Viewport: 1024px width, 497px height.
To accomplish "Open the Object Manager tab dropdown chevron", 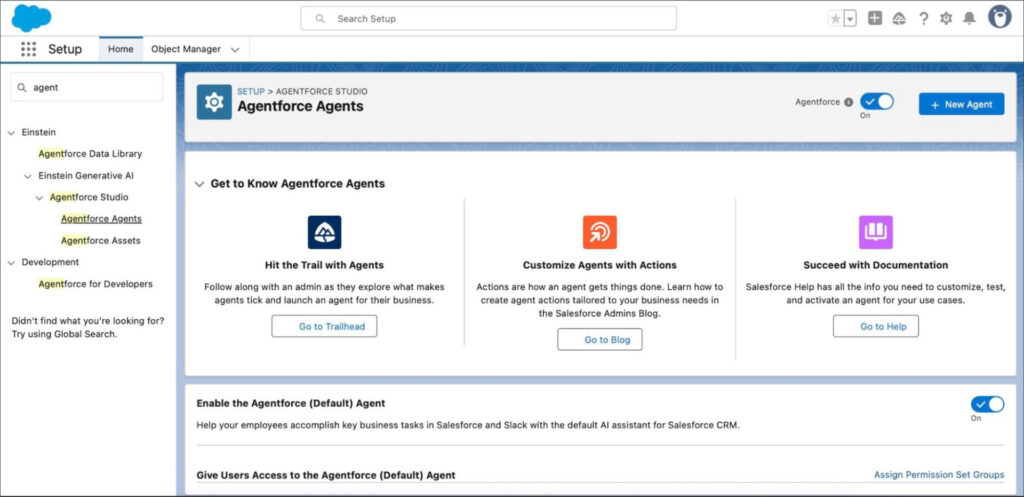I will [x=235, y=49].
